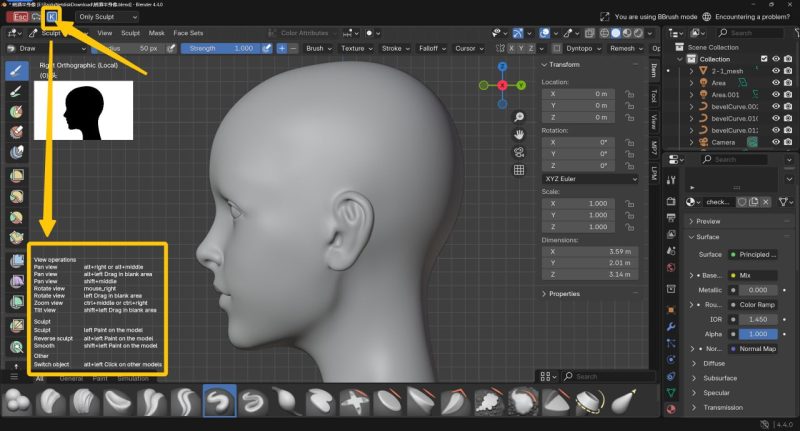Switch to the Tool sidebar tab
The width and height of the screenshot is (800, 431).
point(654,96)
